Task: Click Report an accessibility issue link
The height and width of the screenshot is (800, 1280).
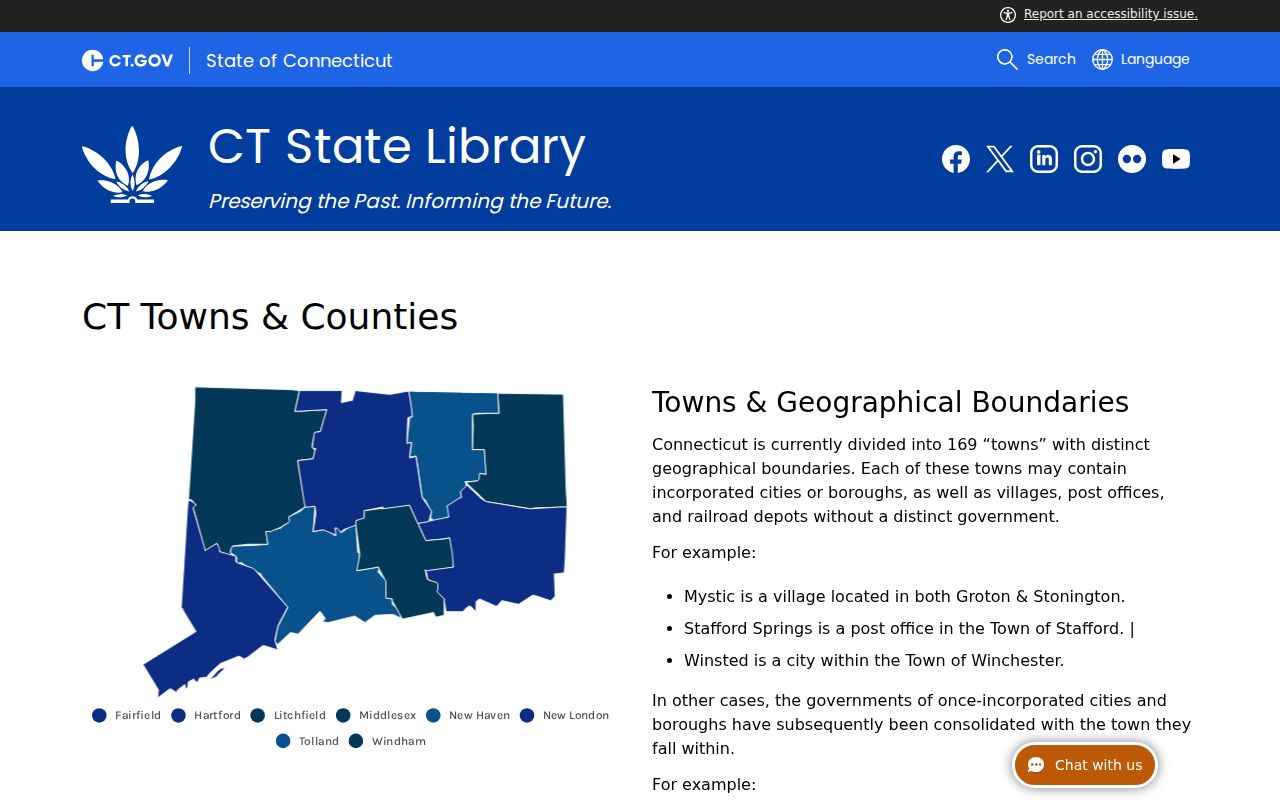Action: point(1111,14)
